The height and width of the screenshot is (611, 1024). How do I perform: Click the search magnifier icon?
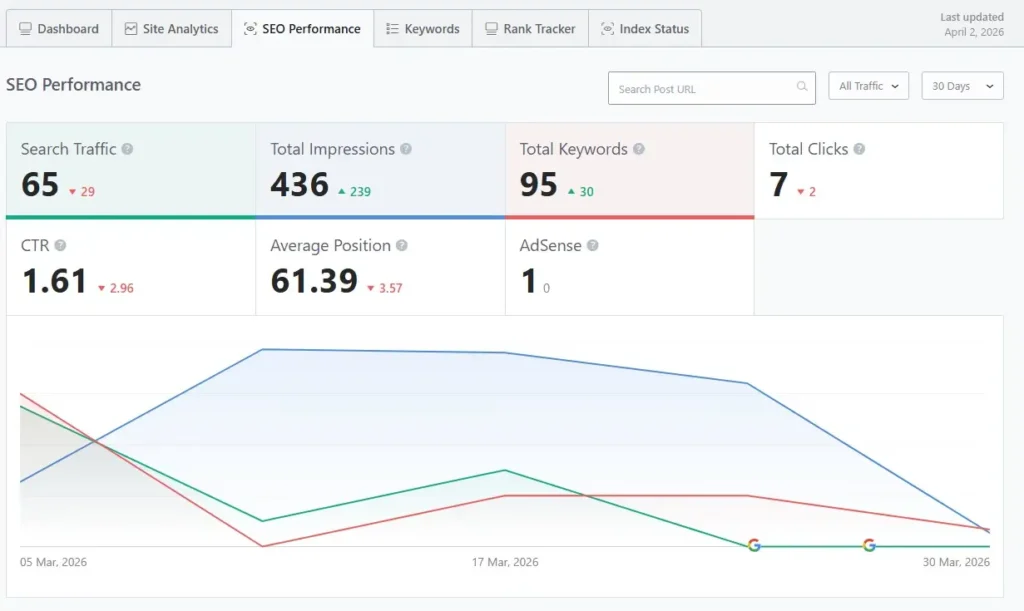800,88
